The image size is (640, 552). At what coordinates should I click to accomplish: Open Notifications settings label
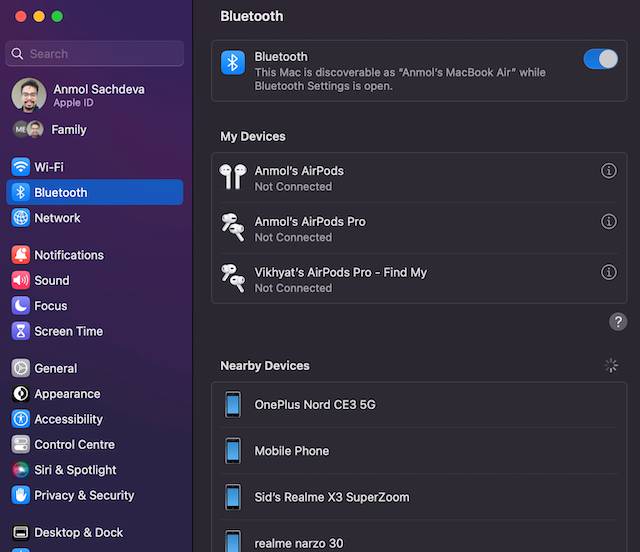pos(69,255)
